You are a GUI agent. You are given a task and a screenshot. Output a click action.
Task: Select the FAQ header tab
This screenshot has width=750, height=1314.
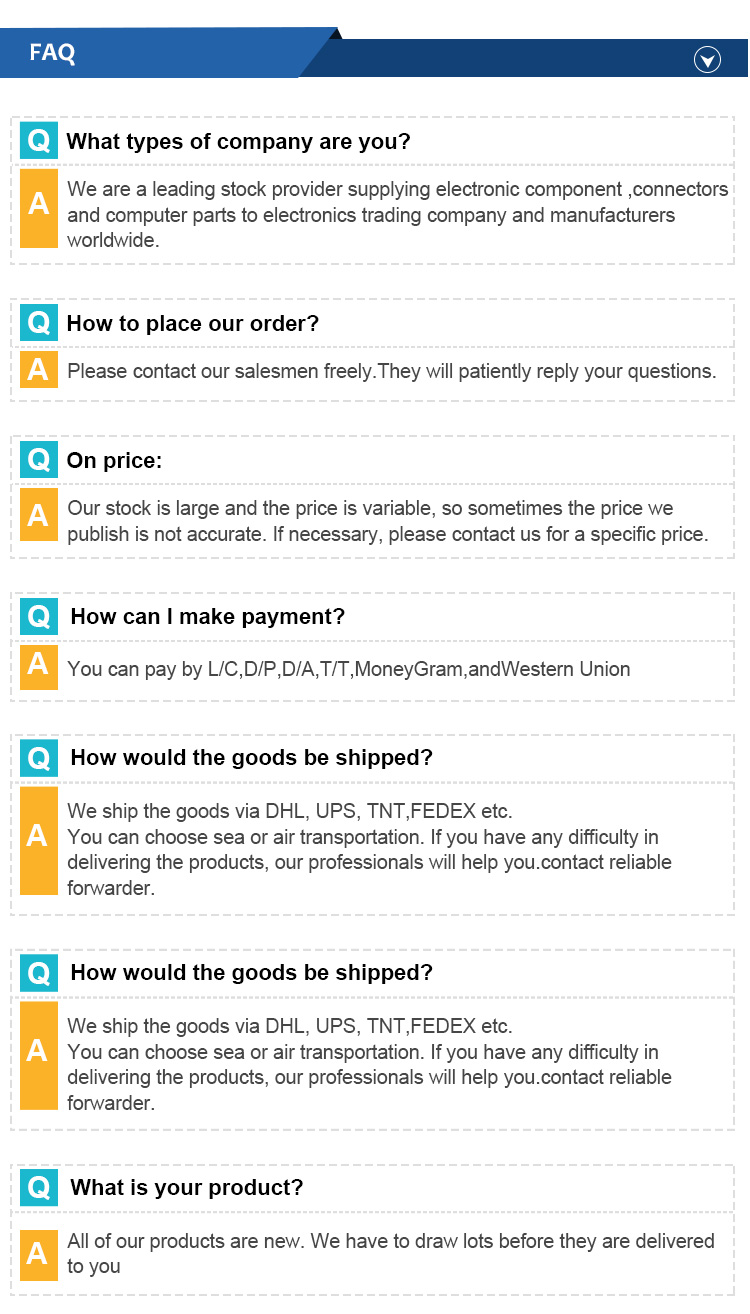pos(53,53)
